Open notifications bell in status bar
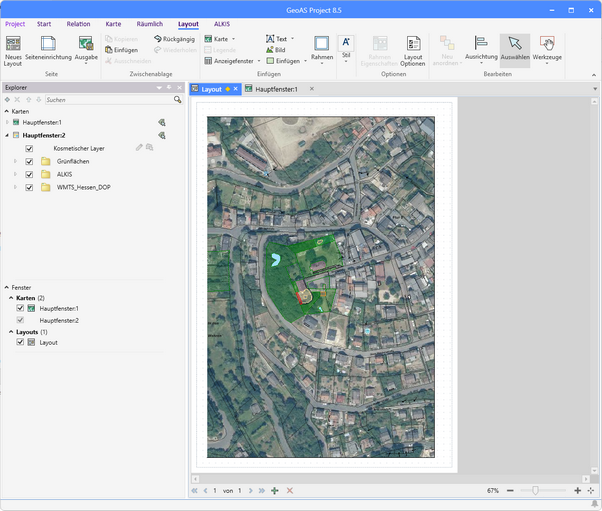The height and width of the screenshot is (511, 602). coord(594,504)
